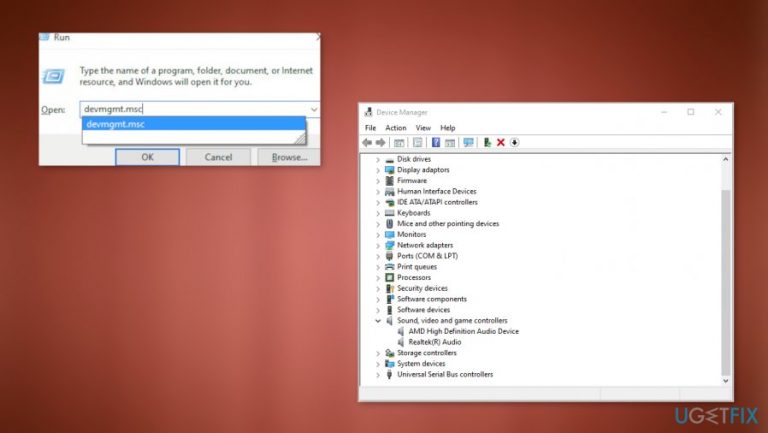
Task: Click the green Update driver toolbar icon
Action: [487, 143]
